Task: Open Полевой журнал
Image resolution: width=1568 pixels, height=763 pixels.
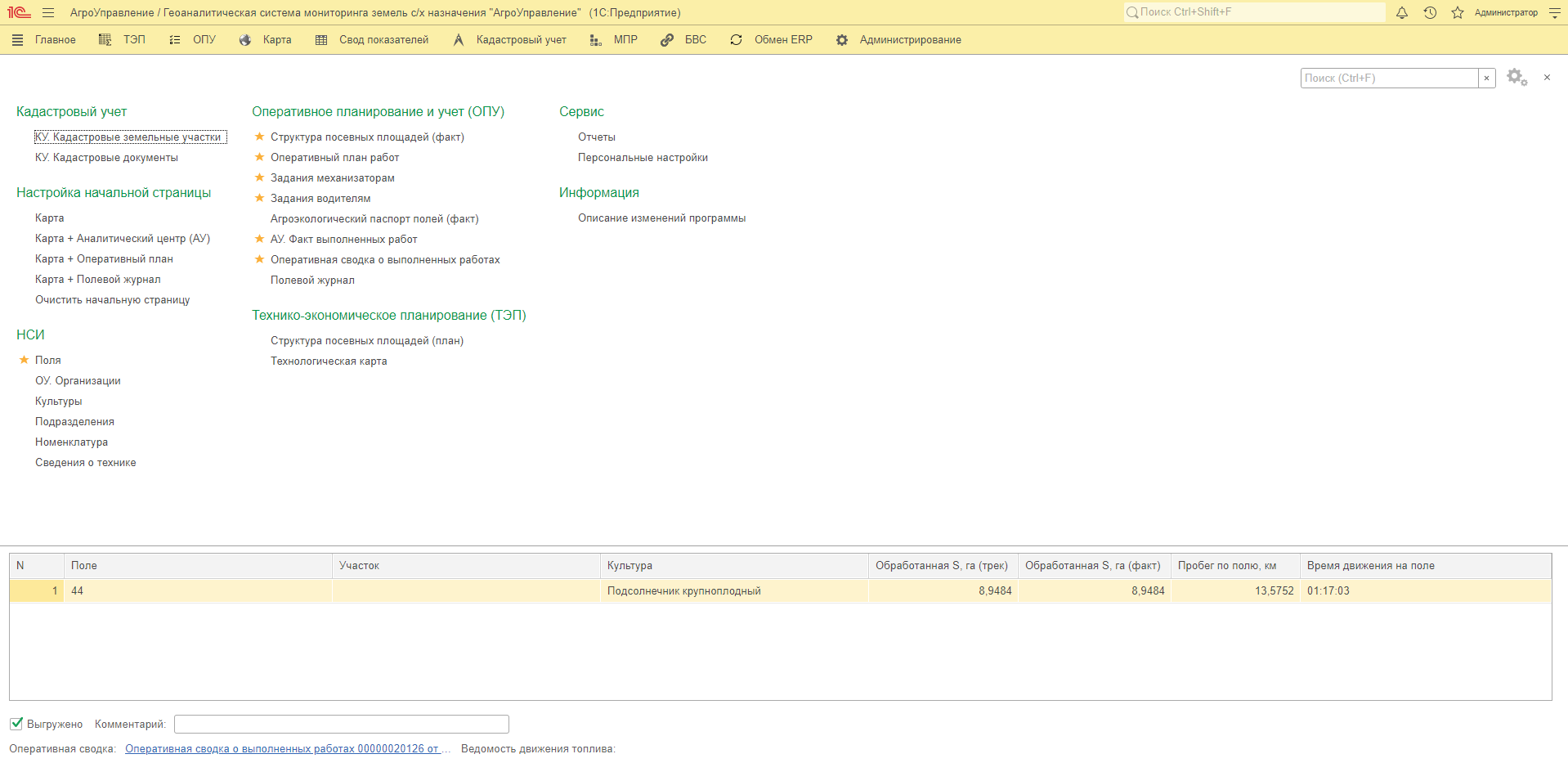Action: 312,281
